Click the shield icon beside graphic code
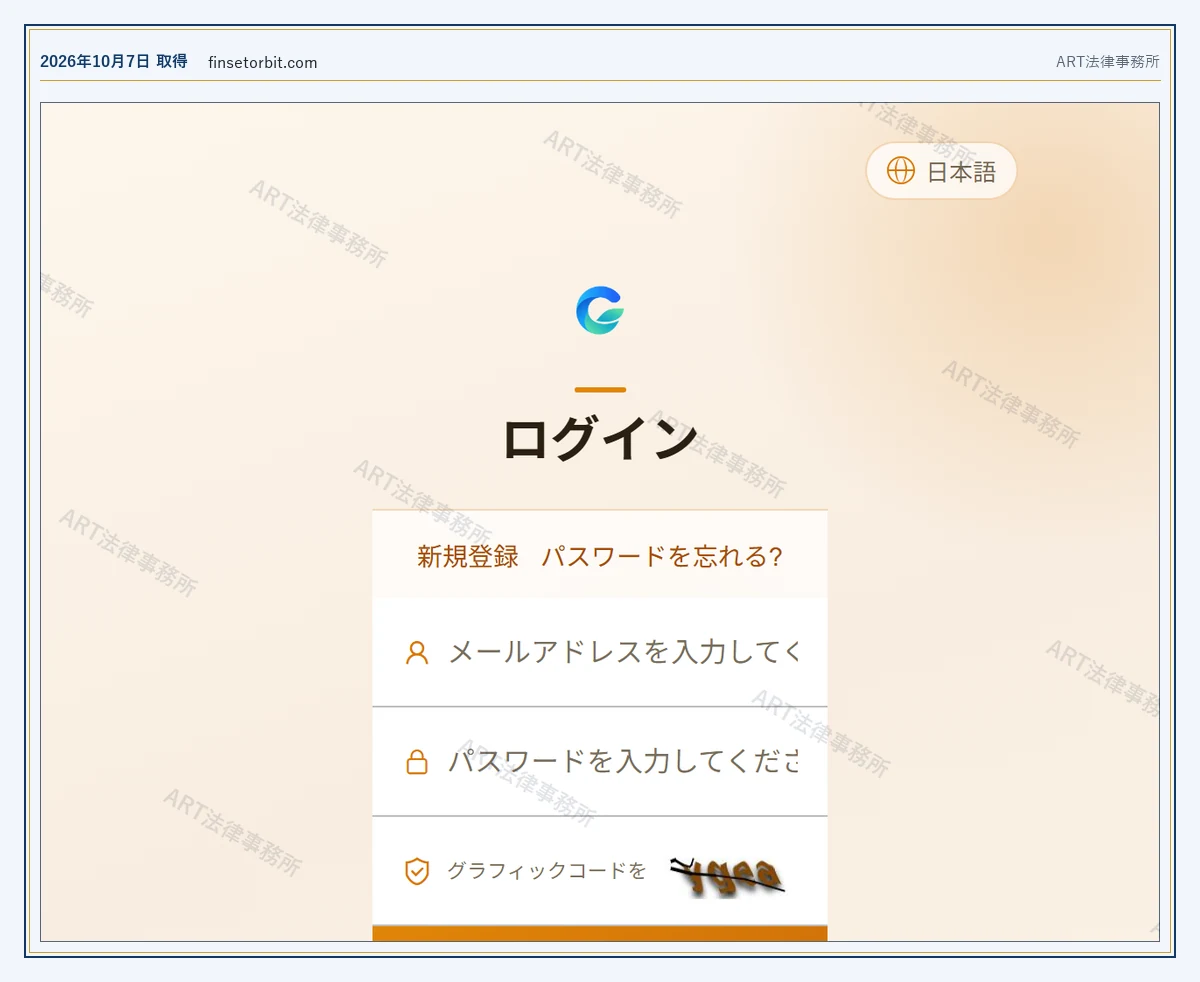The height and width of the screenshot is (982, 1200). [x=417, y=871]
